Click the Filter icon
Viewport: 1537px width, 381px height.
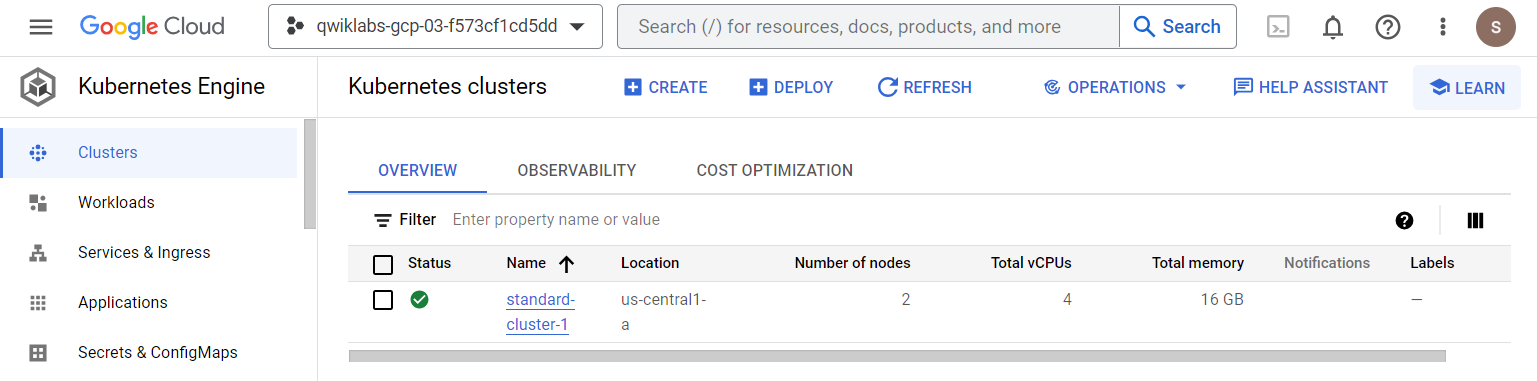click(x=382, y=220)
